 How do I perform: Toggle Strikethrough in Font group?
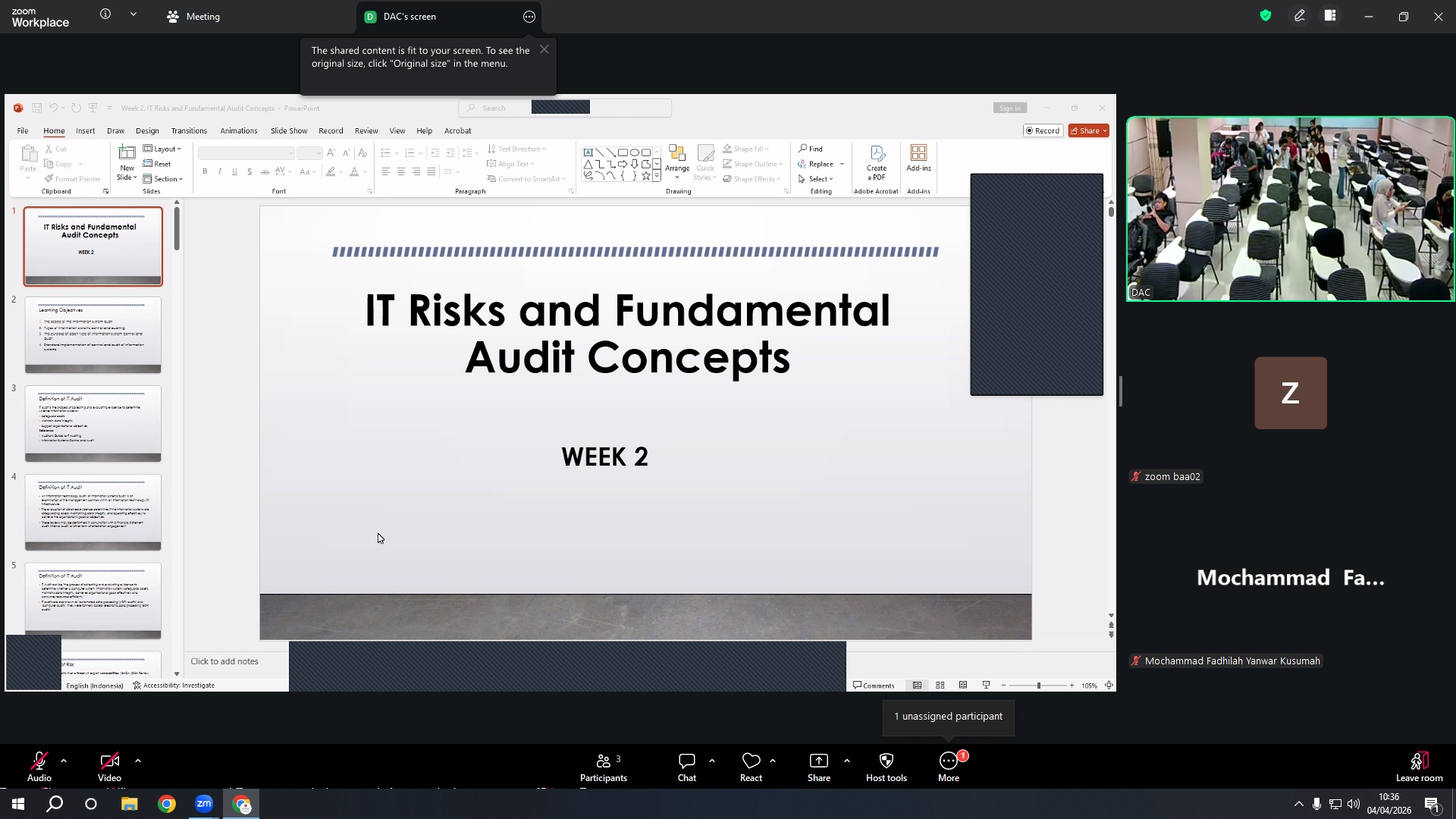265,172
